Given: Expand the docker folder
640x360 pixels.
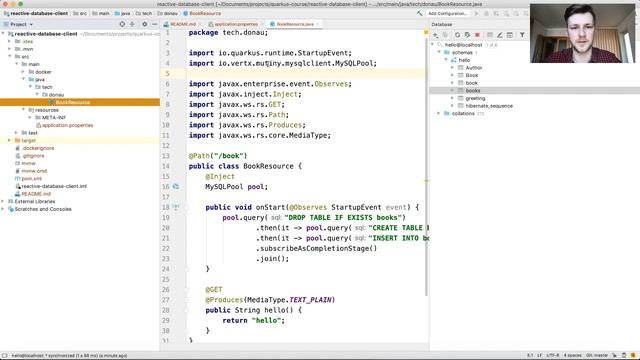Looking at the screenshot, I should (23, 72).
